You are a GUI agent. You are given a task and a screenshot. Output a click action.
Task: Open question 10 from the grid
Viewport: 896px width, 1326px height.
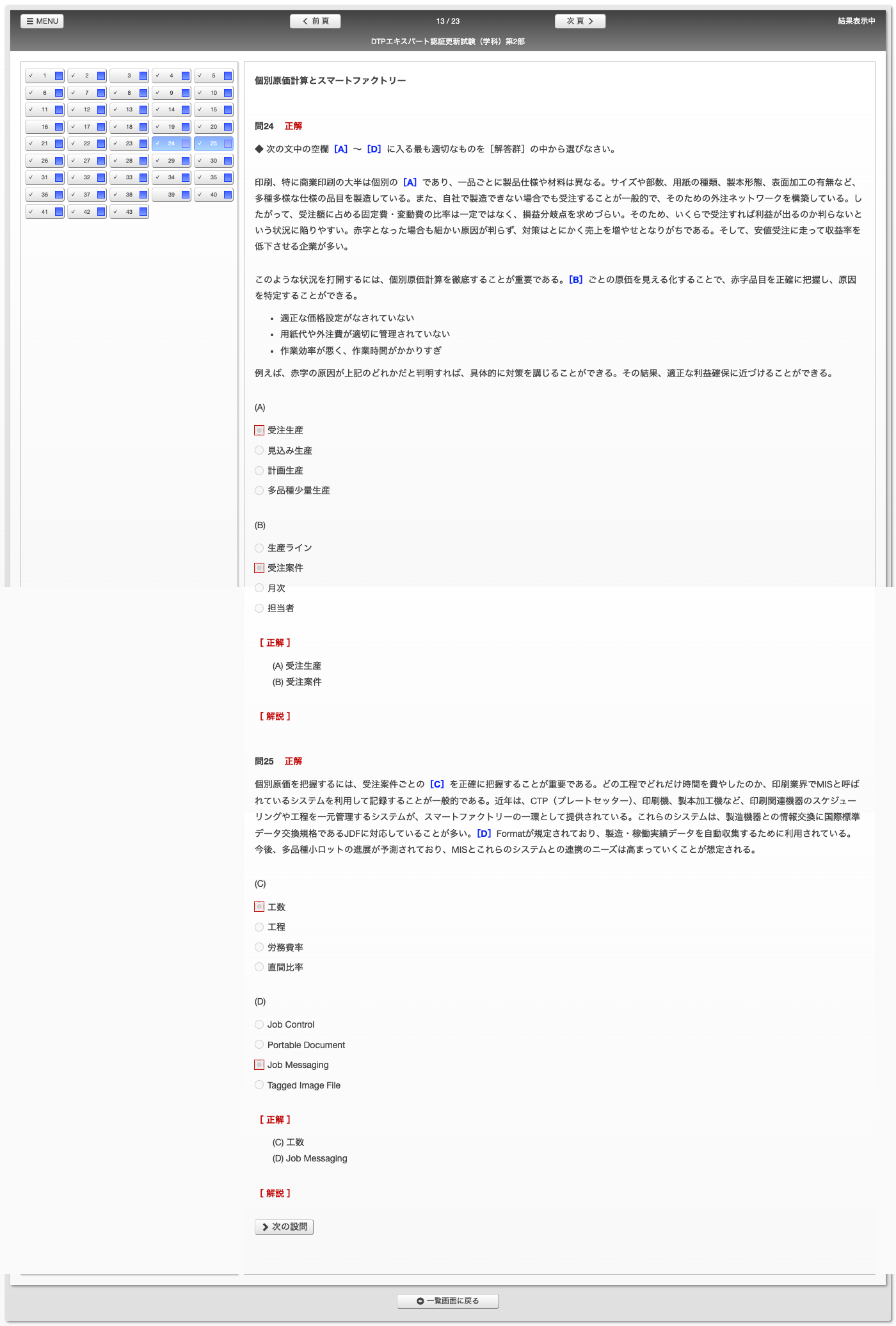(x=213, y=93)
